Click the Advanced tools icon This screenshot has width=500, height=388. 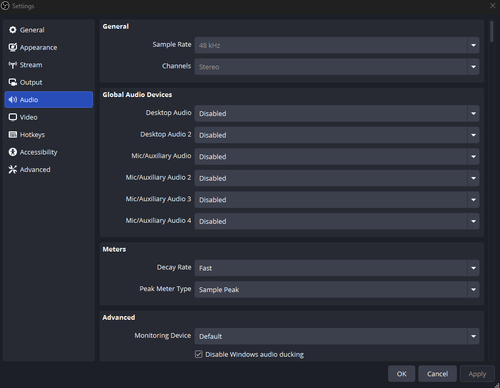coord(13,169)
